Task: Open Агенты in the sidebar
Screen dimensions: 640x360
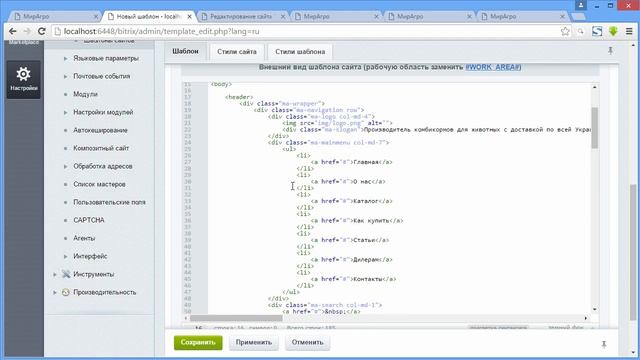Action: pyautogui.click(x=84, y=238)
